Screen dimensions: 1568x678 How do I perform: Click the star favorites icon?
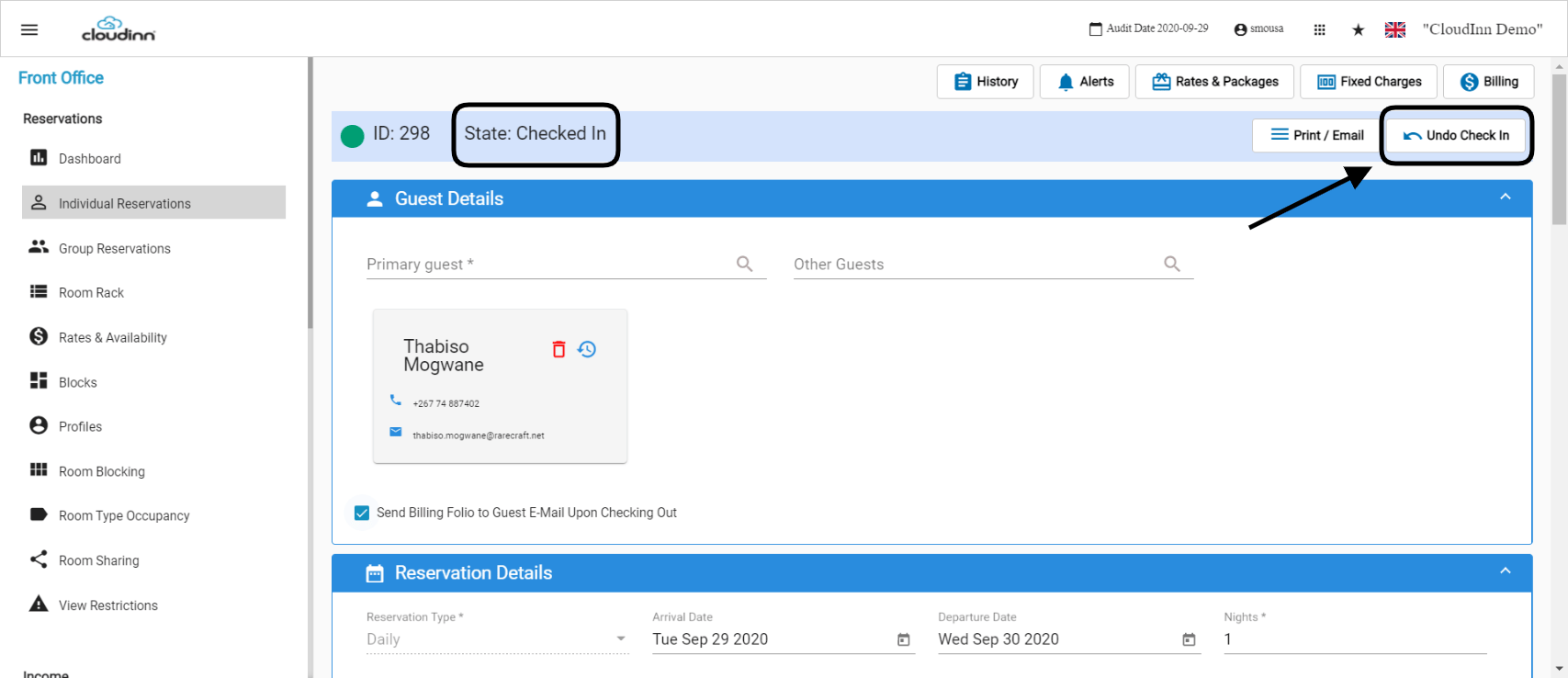point(1358,29)
